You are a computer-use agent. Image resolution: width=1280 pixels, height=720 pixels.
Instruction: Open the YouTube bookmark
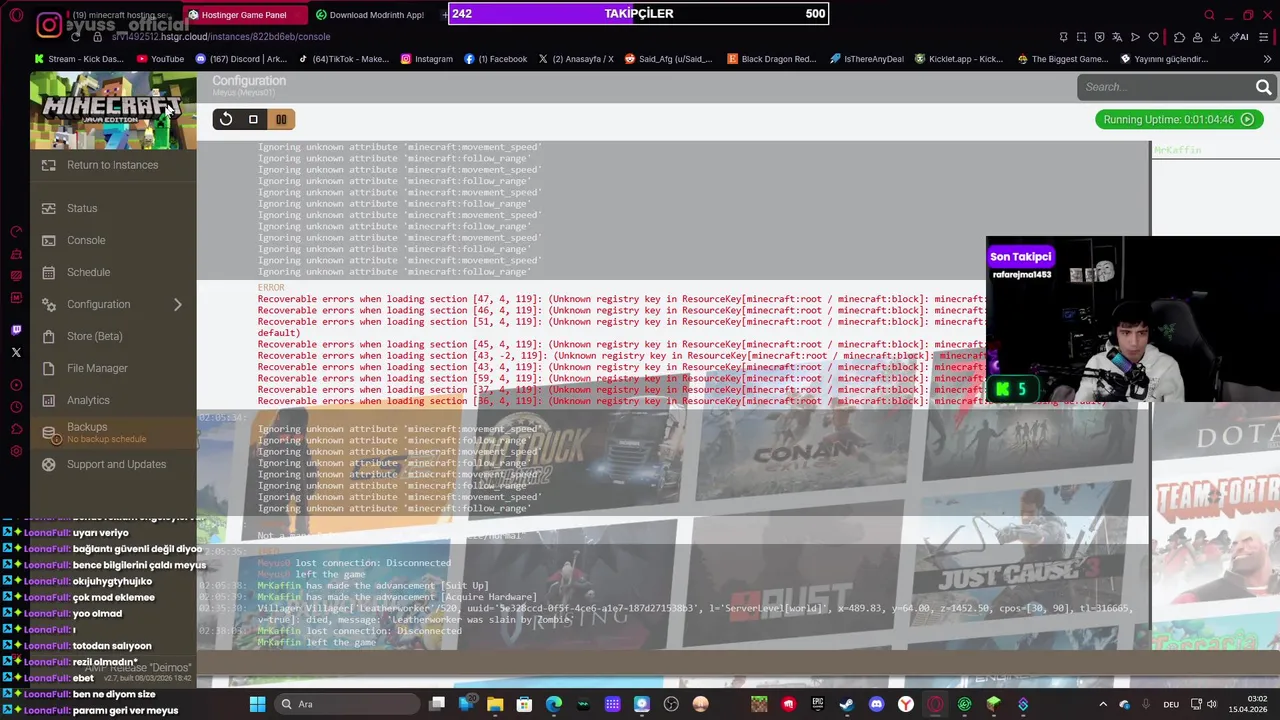(x=160, y=59)
